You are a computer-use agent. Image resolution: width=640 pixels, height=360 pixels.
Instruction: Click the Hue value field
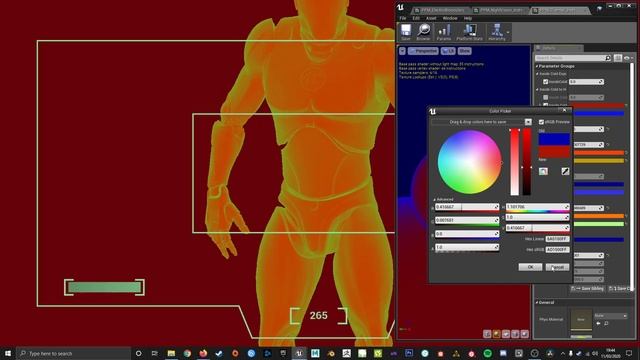point(538,207)
